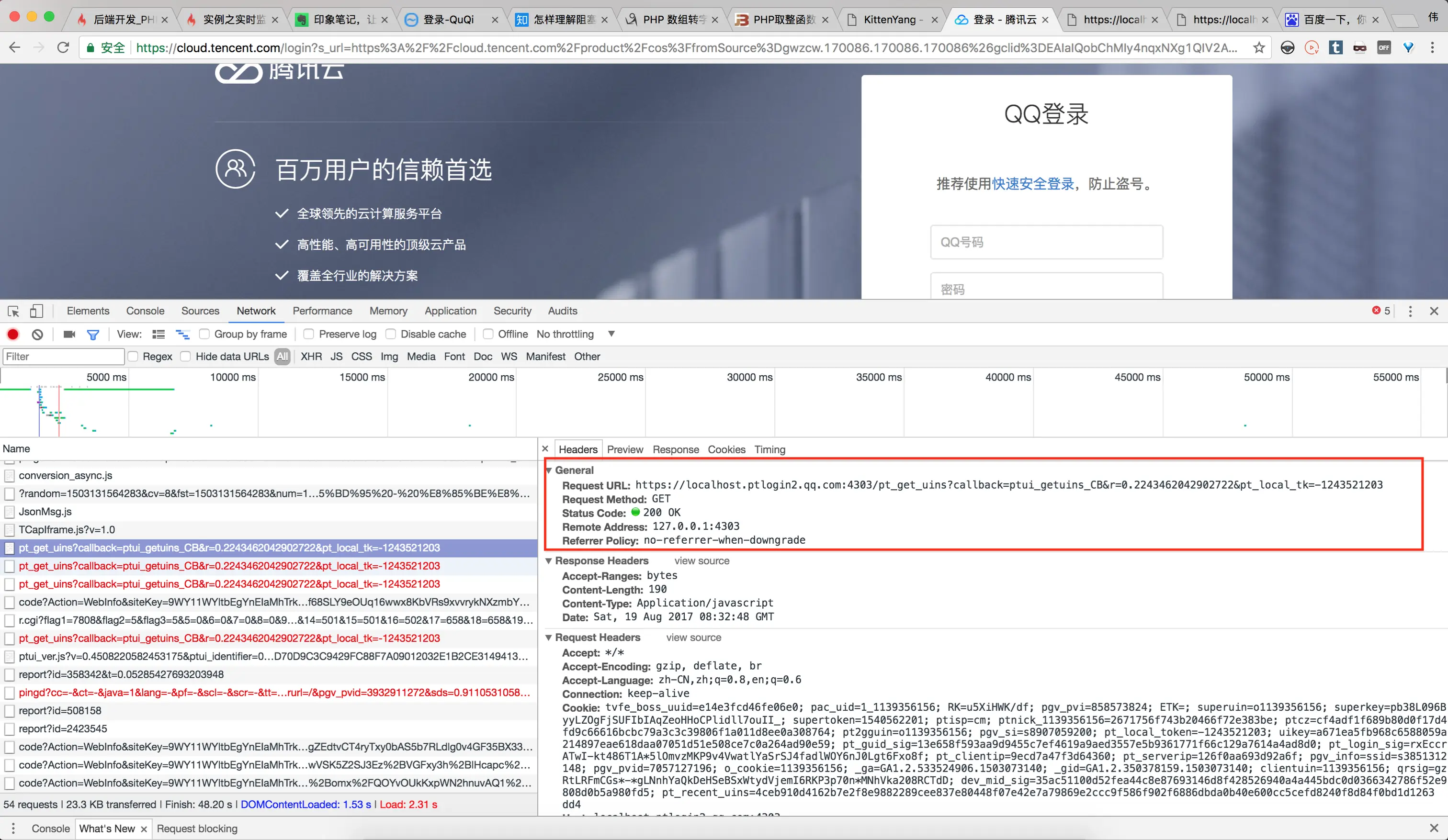Enable the Preserve log checkbox

click(308, 334)
